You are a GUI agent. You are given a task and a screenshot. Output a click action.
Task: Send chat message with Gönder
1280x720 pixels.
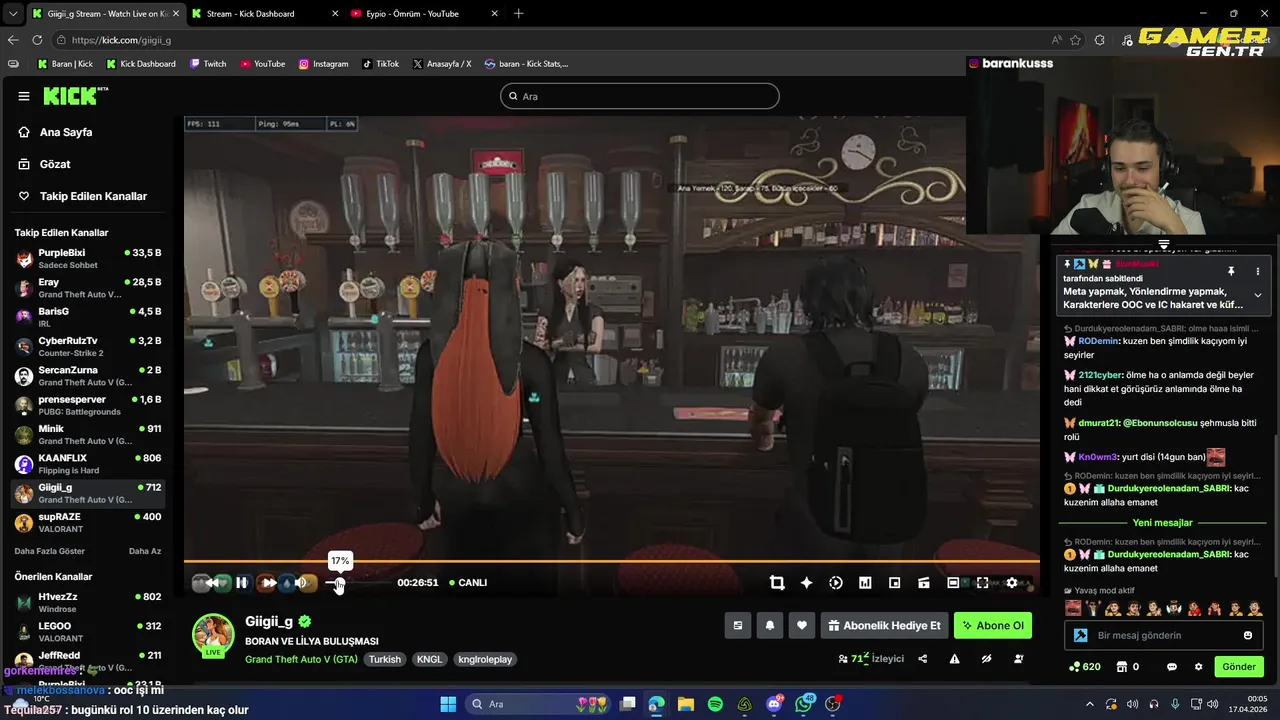tap(1239, 667)
